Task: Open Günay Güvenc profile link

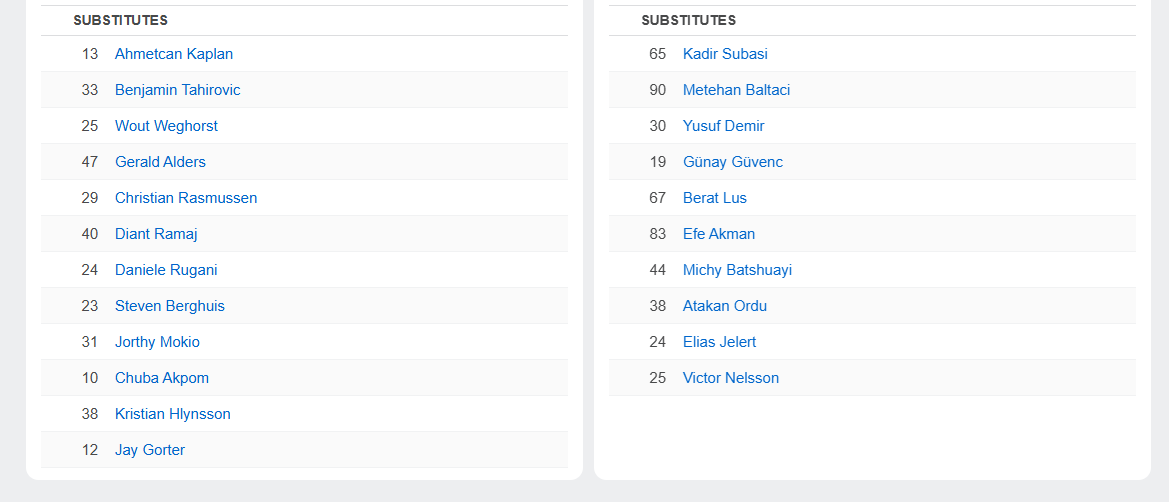Action: (x=733, y=162)
